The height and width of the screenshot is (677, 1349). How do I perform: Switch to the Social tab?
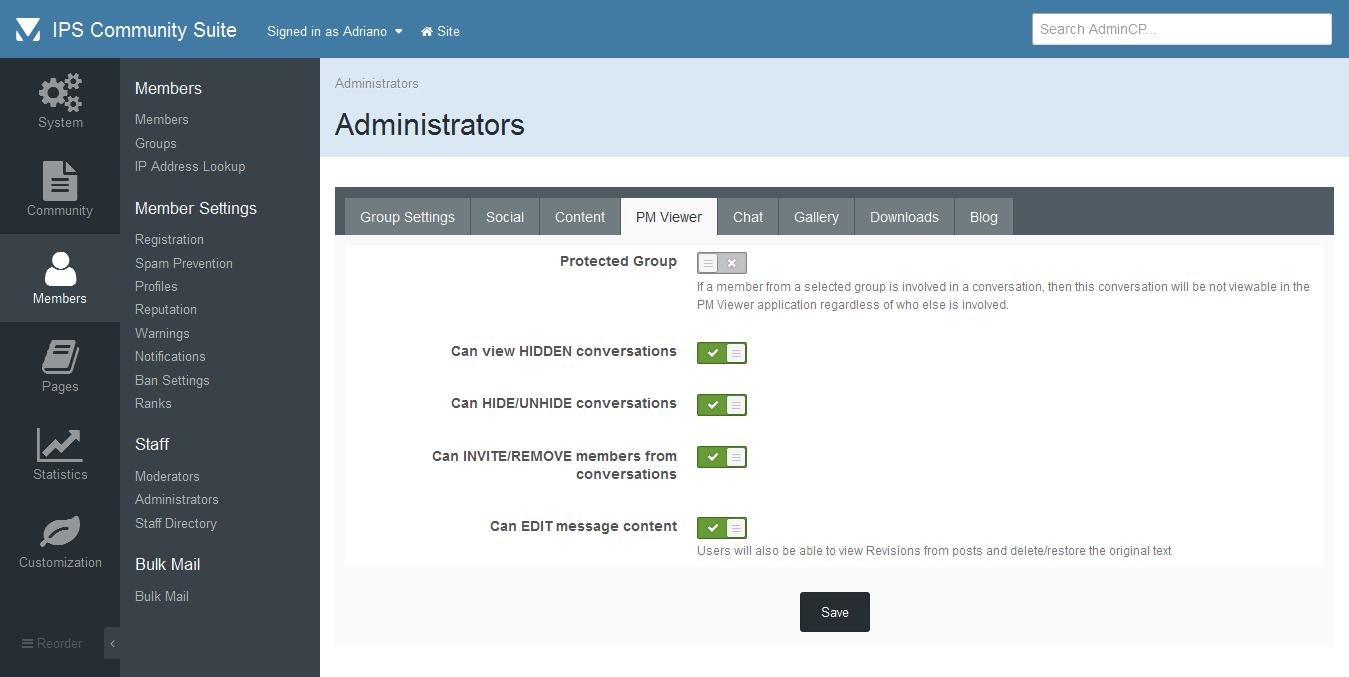point(505,217)
